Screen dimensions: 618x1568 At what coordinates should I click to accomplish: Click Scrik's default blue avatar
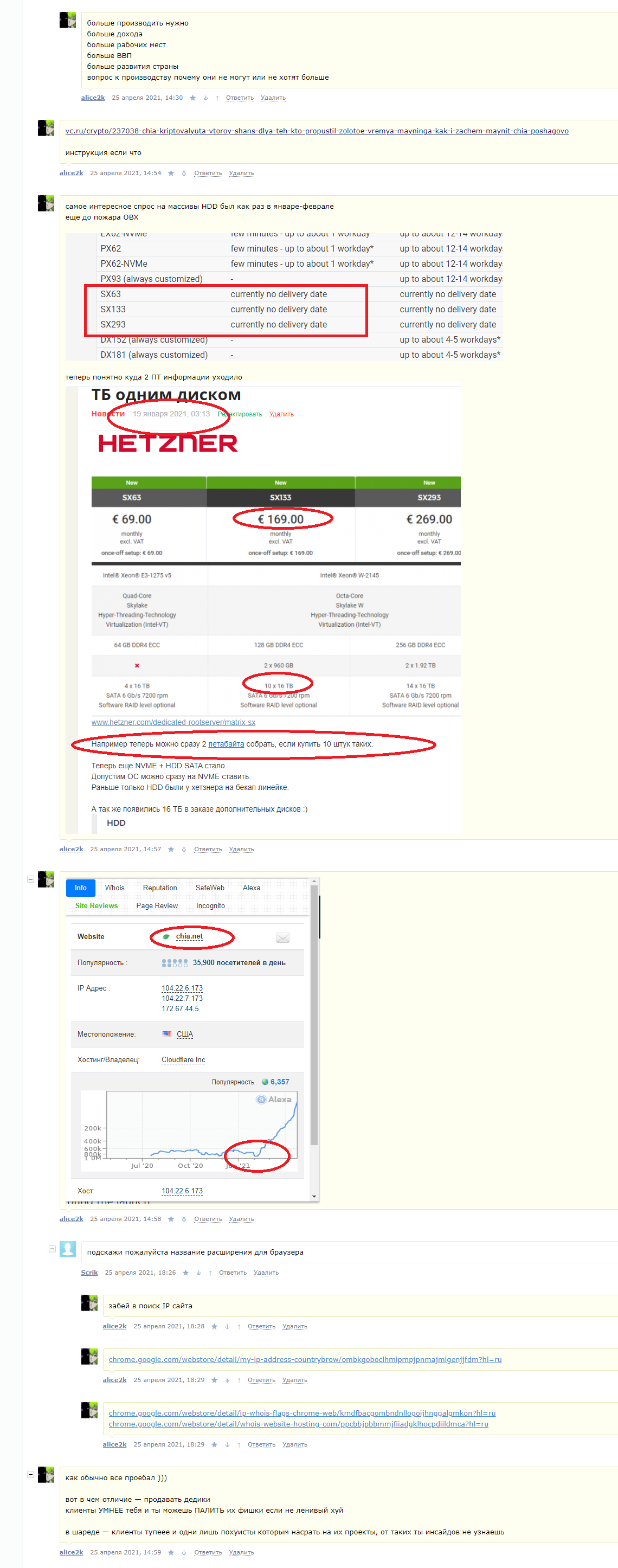68,1249
